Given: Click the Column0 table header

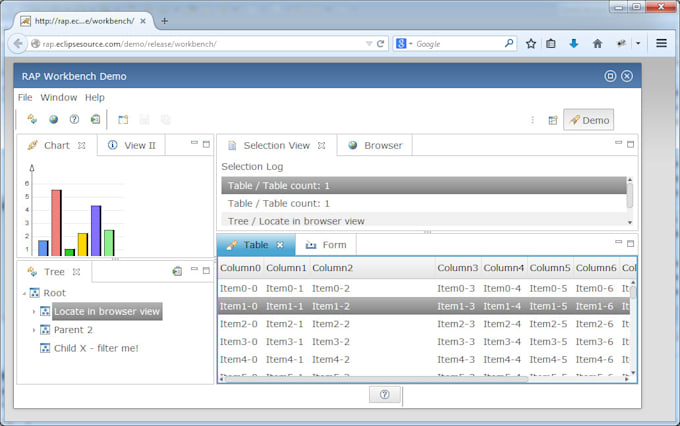Looking at the screenshot, I should coord(240,268).
